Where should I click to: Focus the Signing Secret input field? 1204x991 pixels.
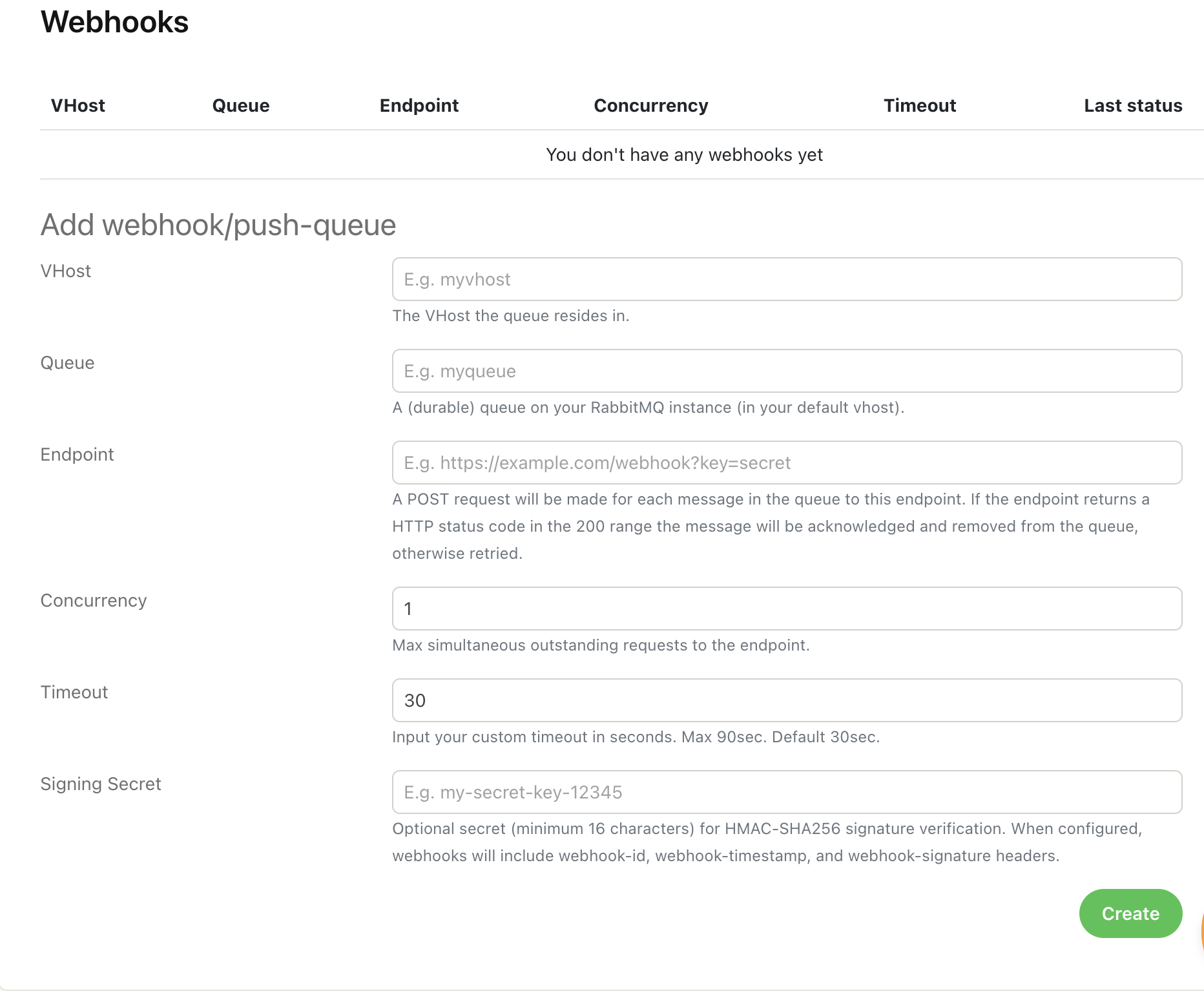click(787, 792)
